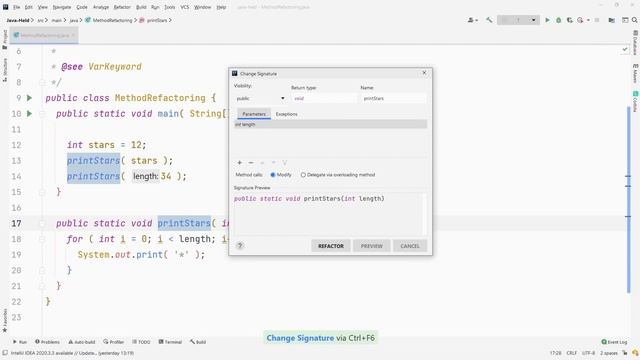Open the Analyze menu
The width and height of the screenshot is (640, 360).
tap(100, 7)
